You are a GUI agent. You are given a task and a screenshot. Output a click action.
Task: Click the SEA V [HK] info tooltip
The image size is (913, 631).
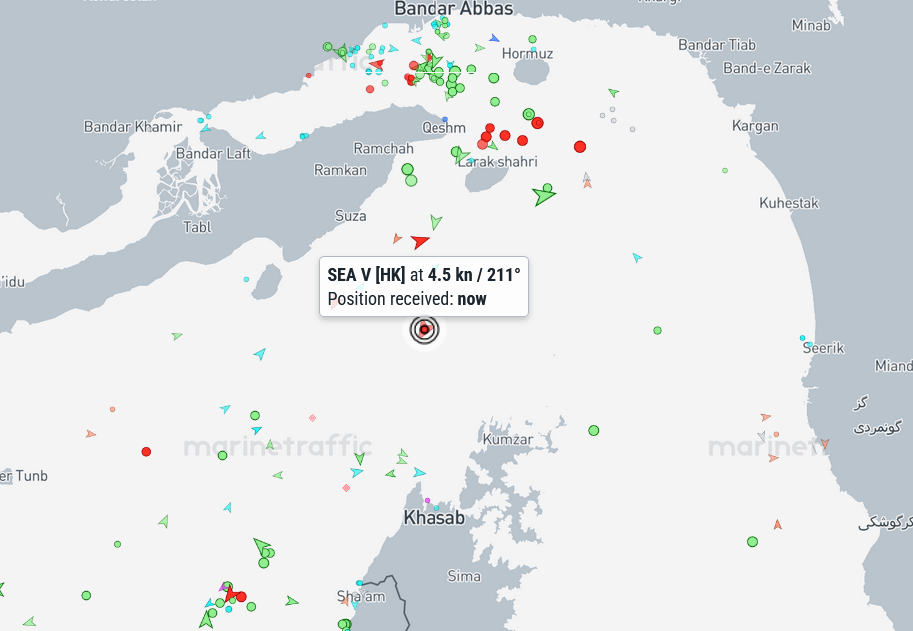424,286
